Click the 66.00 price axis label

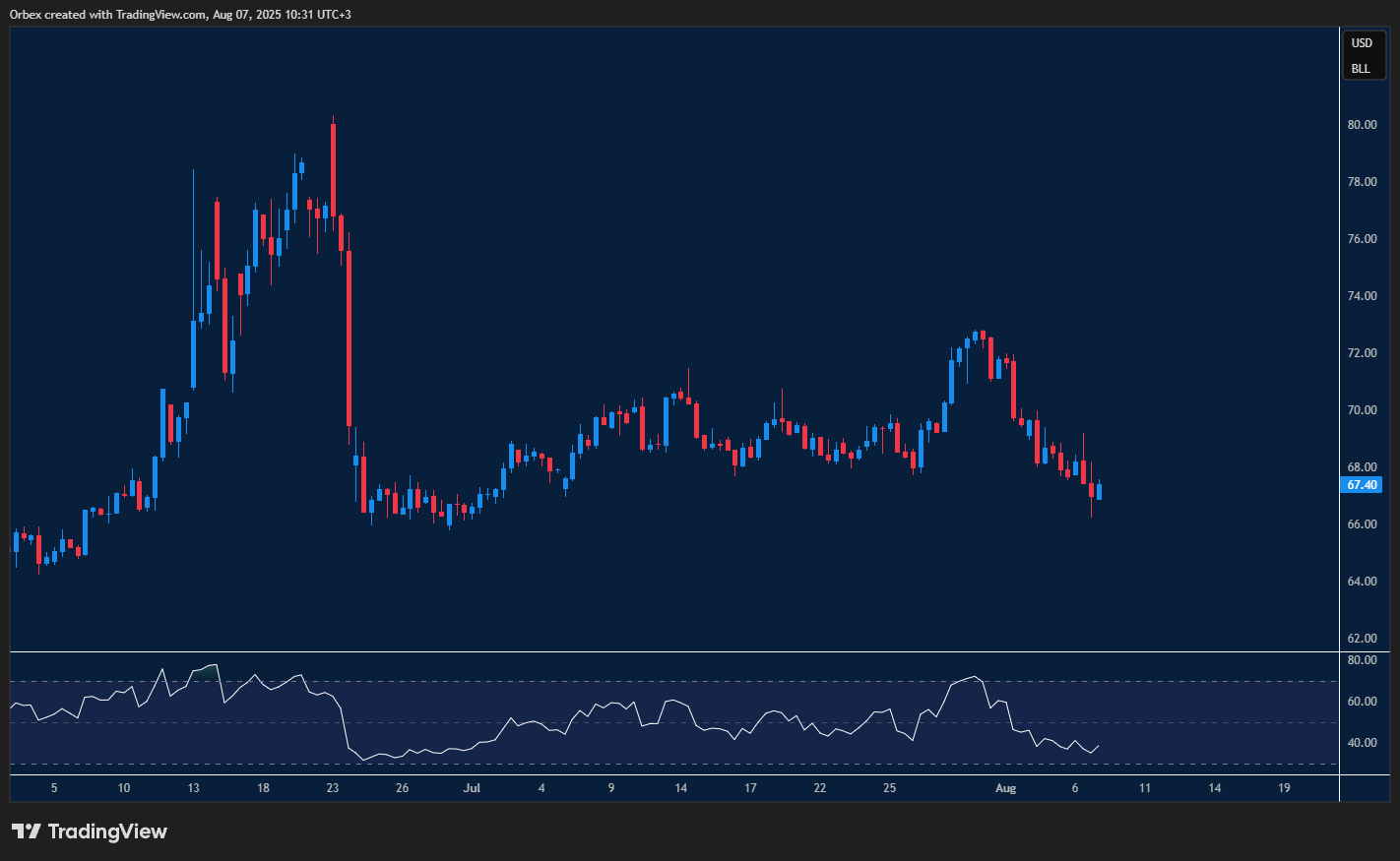pyautogui.click(x=1362, y=524)
